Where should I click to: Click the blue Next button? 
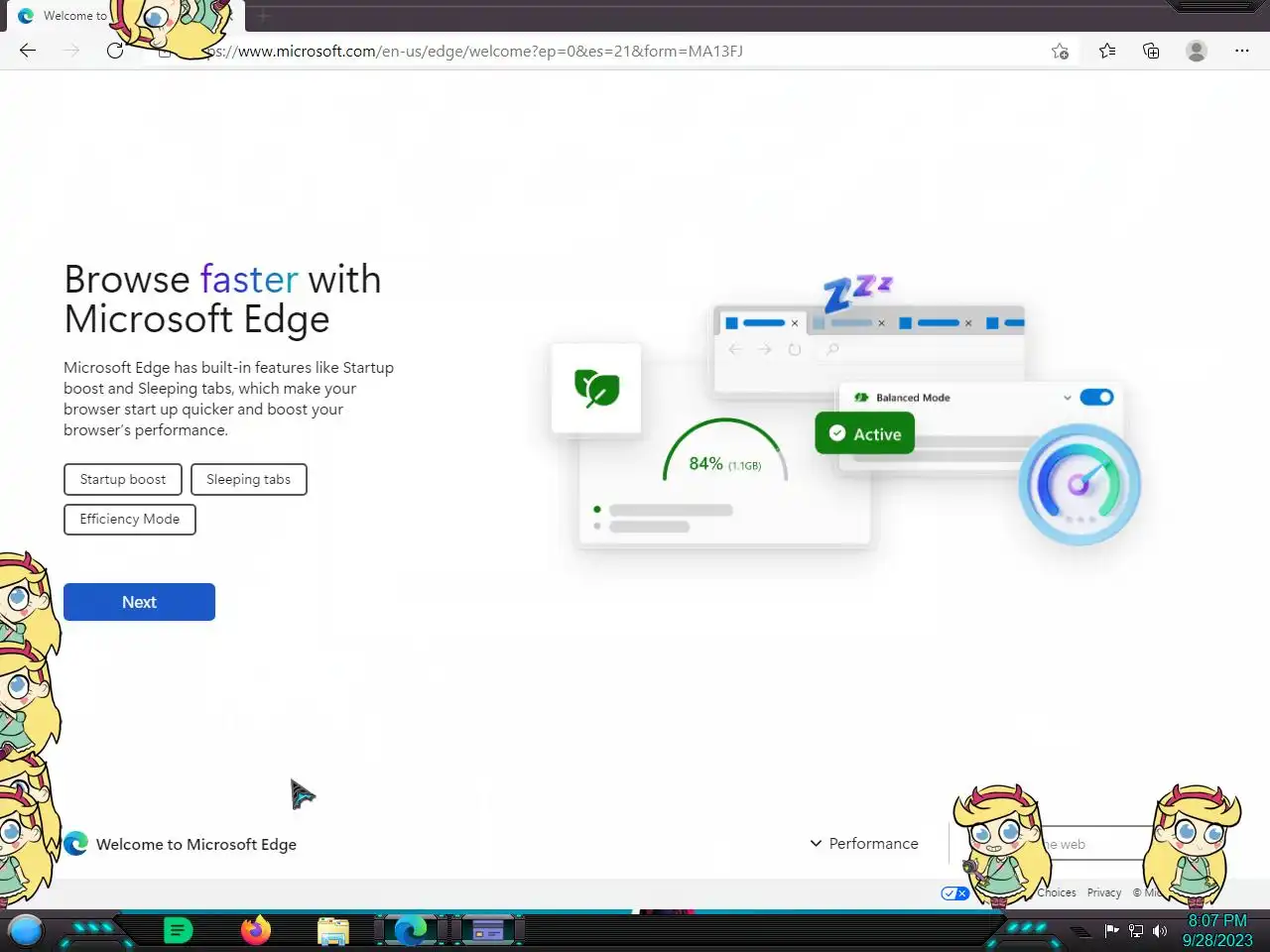pos(139,602)
